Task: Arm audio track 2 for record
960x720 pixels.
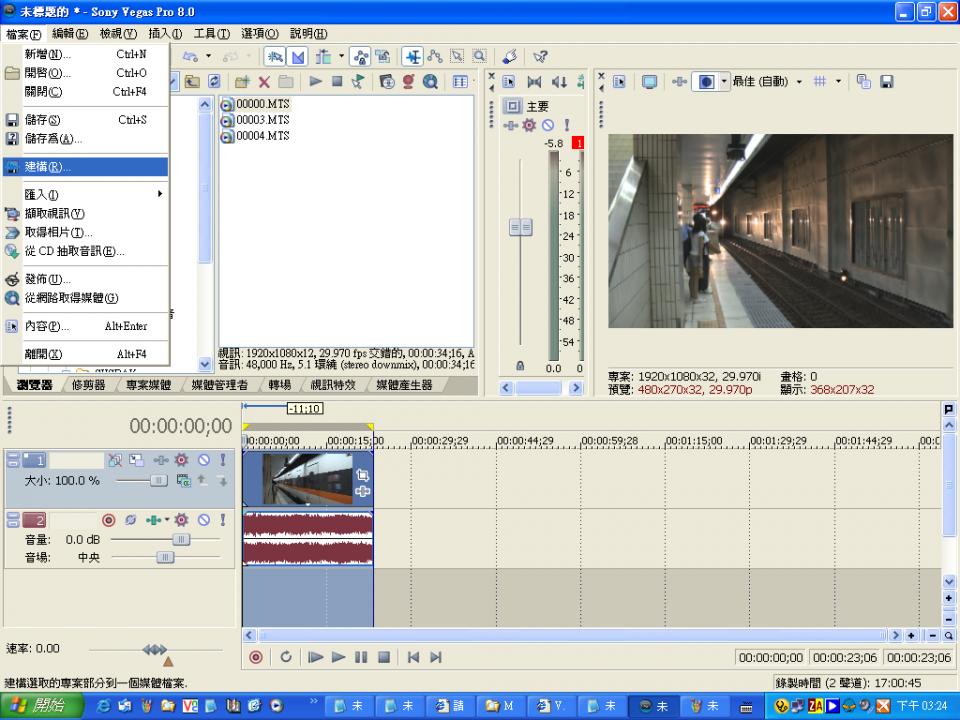Action: point(109,520)
